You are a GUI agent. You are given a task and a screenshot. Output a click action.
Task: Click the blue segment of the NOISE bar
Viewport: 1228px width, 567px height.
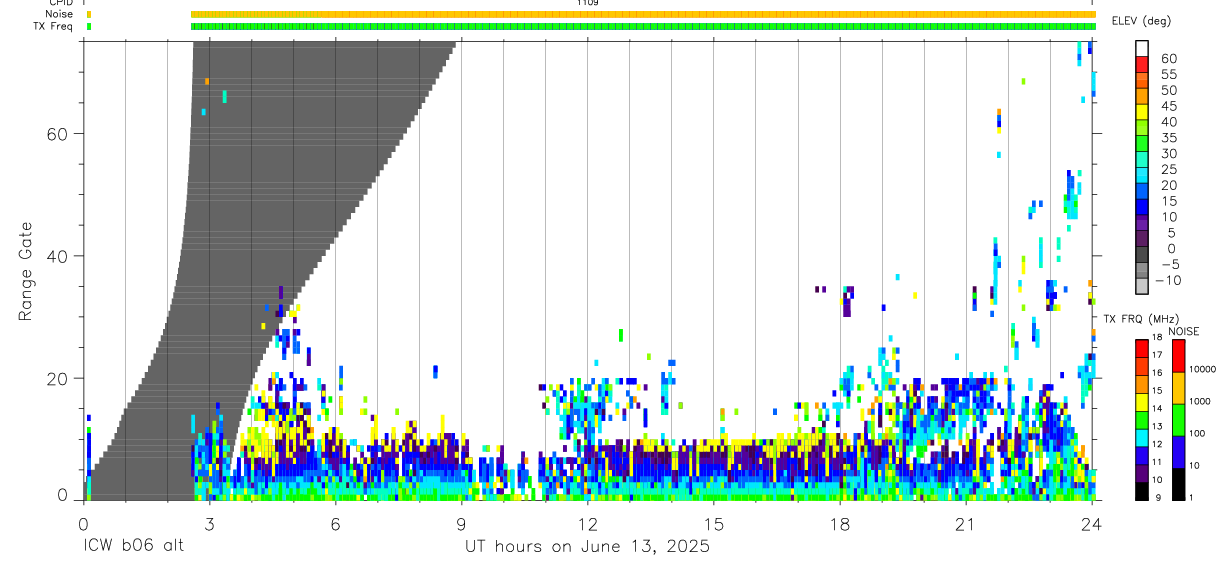coord(1178,452)
